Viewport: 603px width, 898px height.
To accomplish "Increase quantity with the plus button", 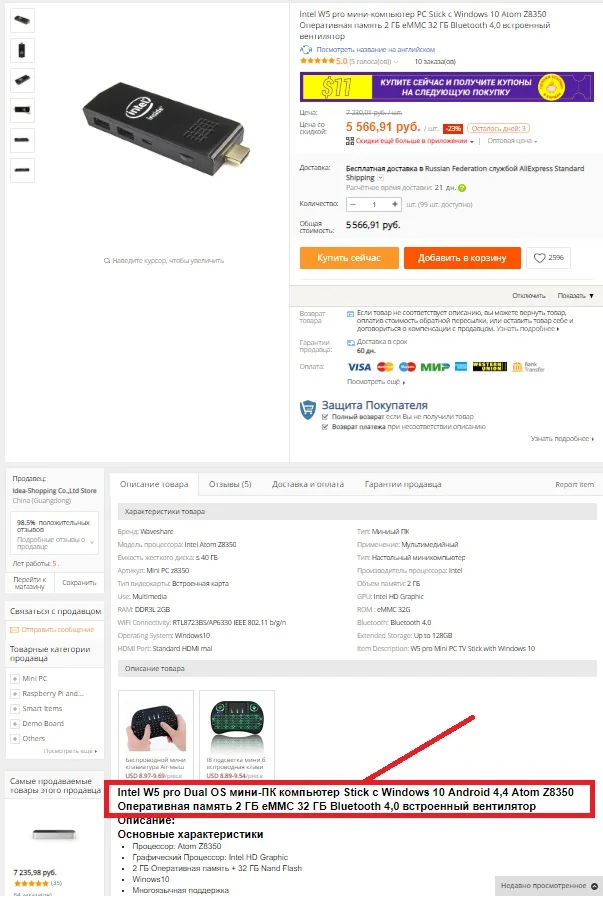I will (x=395, y=204).
